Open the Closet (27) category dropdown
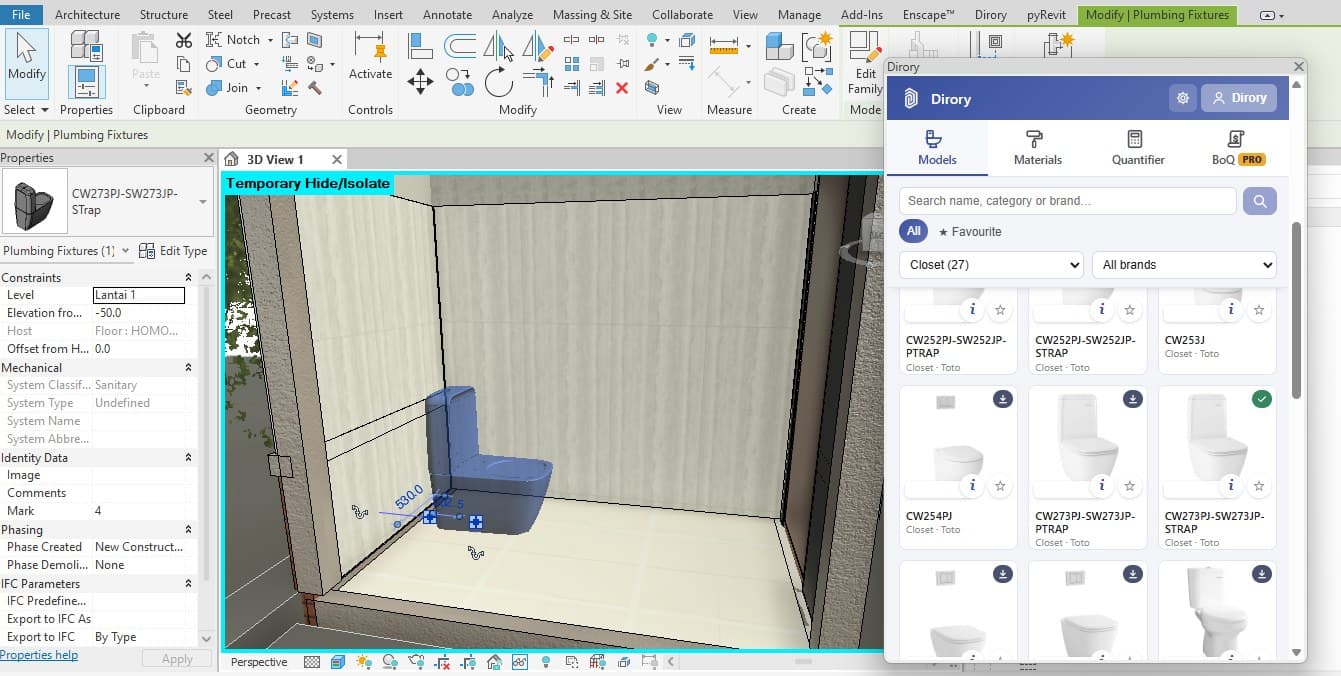 (991, 265)
